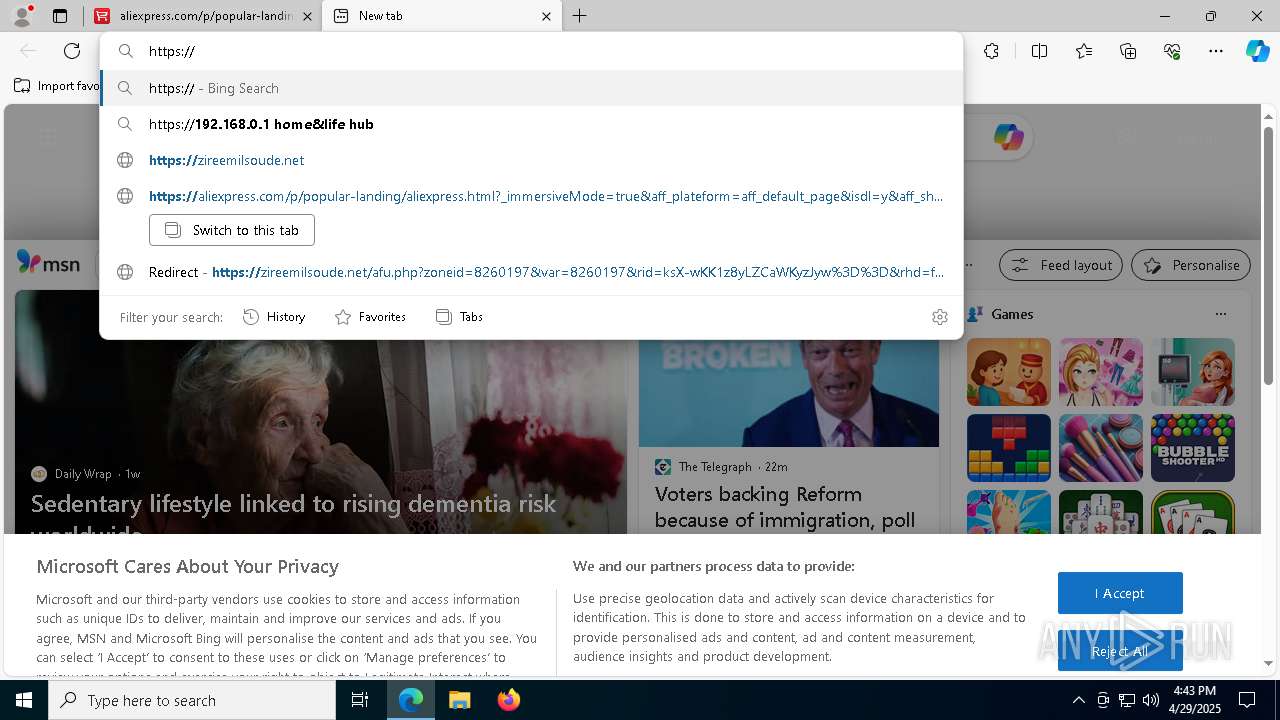
Task: Launch Firefox from the taskbar
Action: [508, 700]
